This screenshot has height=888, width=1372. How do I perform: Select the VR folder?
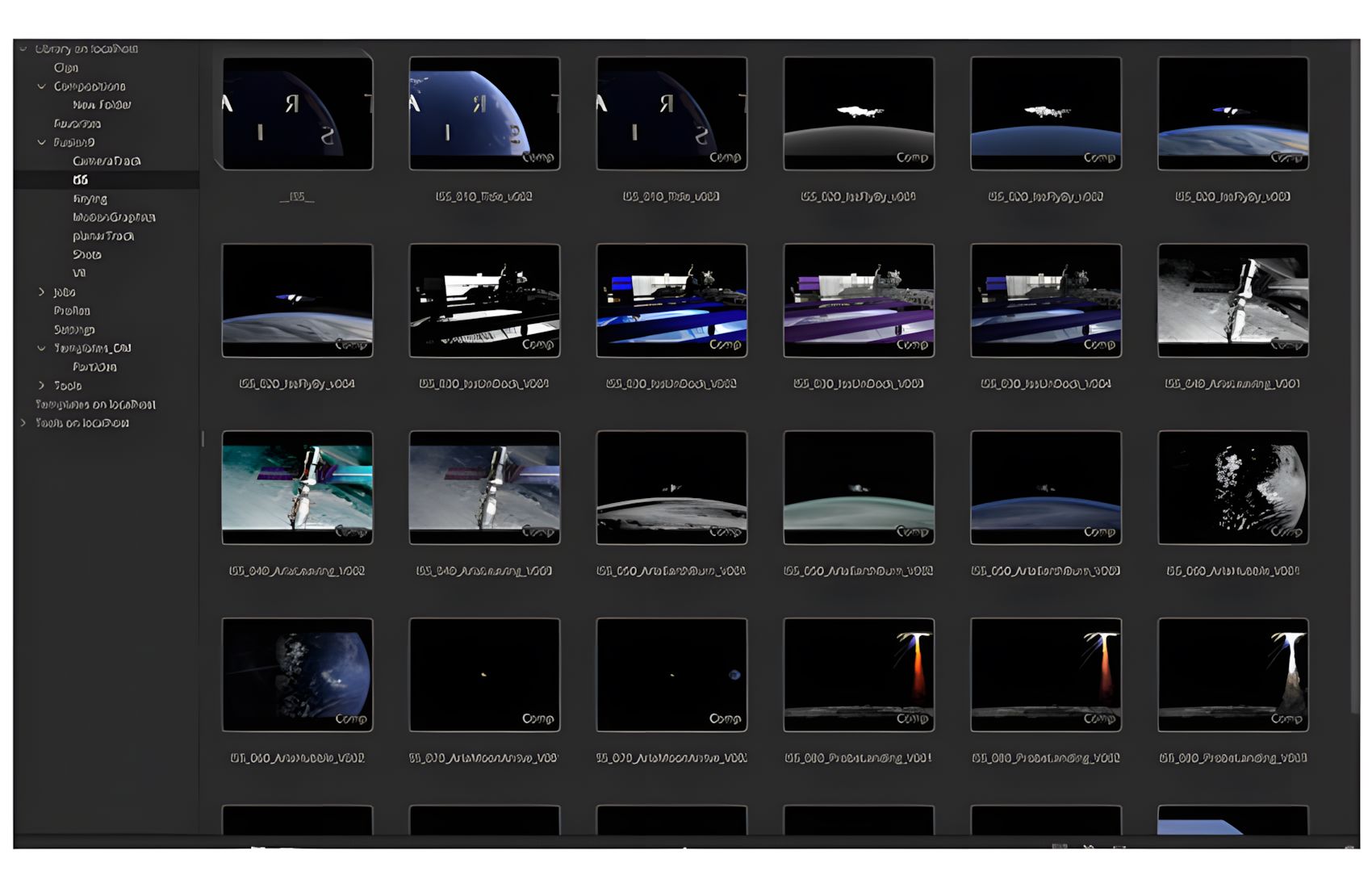(79, 273)
